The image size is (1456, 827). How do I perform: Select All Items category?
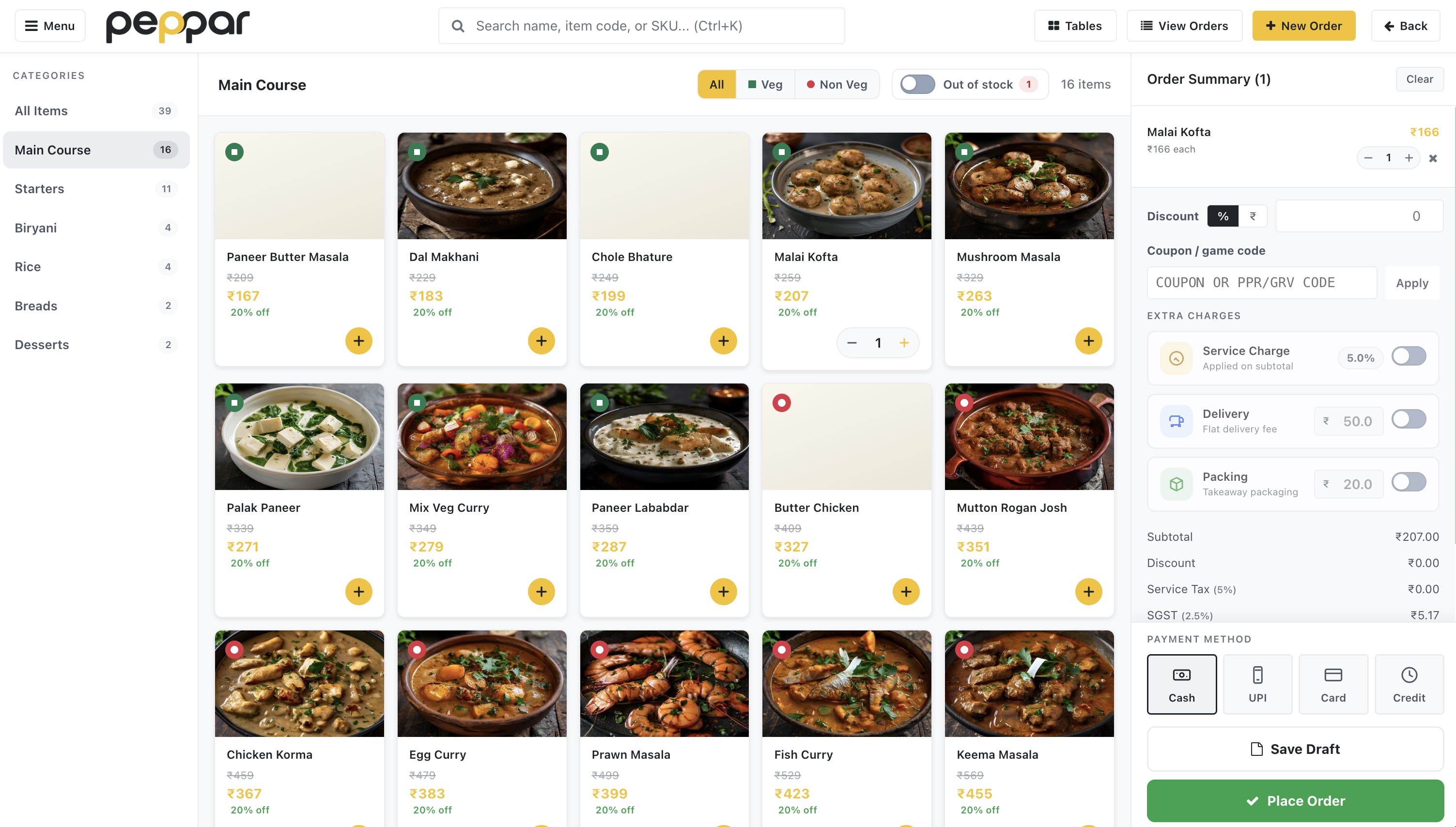coord(96,111)
